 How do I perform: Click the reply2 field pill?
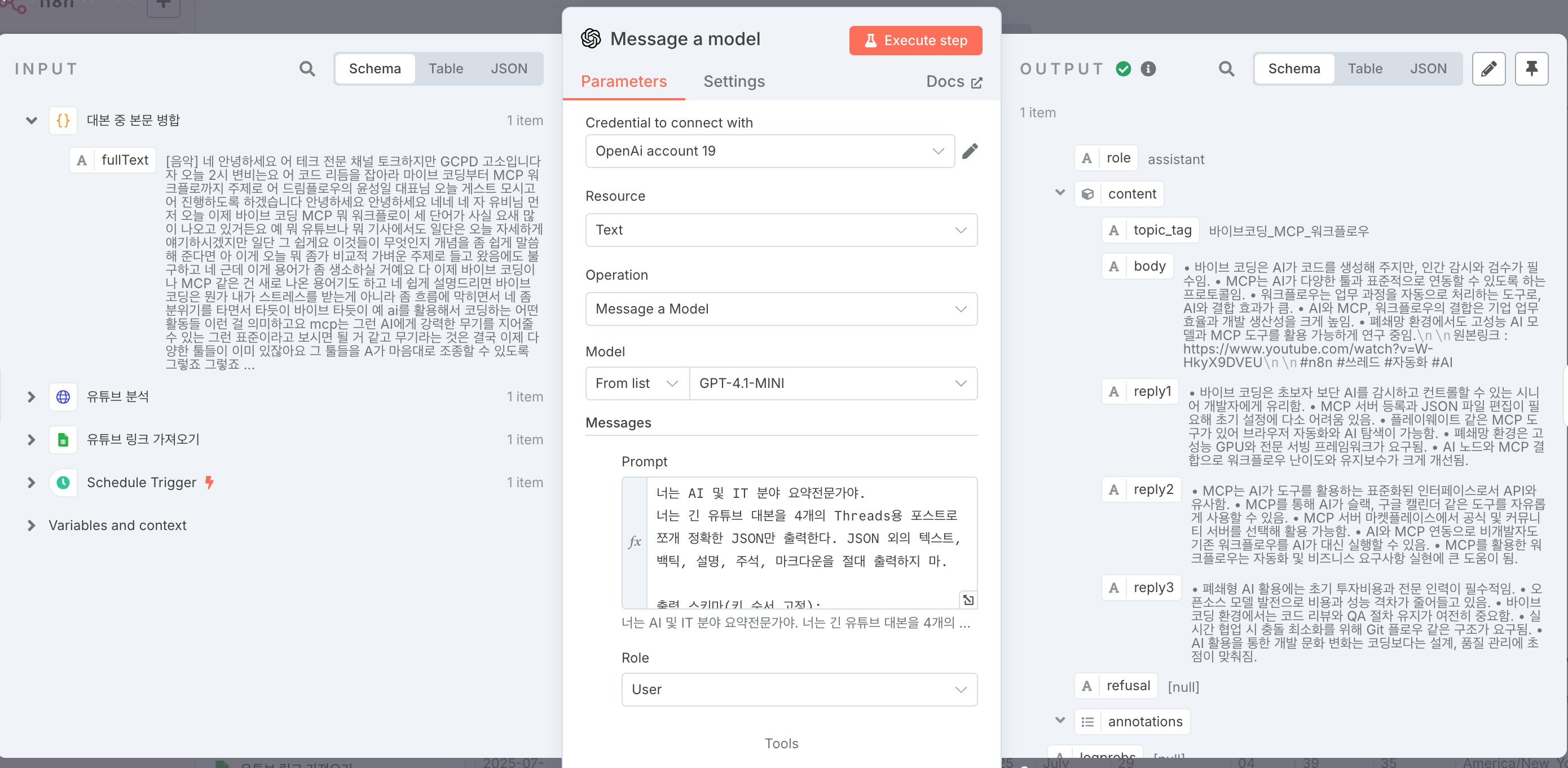1140,489
